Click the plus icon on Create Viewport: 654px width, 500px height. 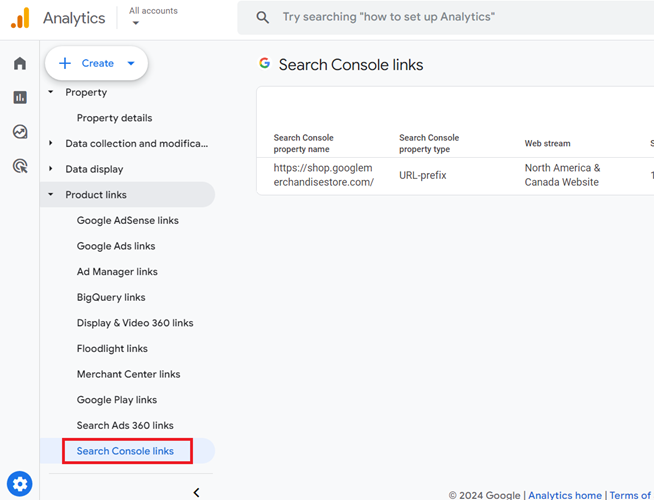coord(65,63)
